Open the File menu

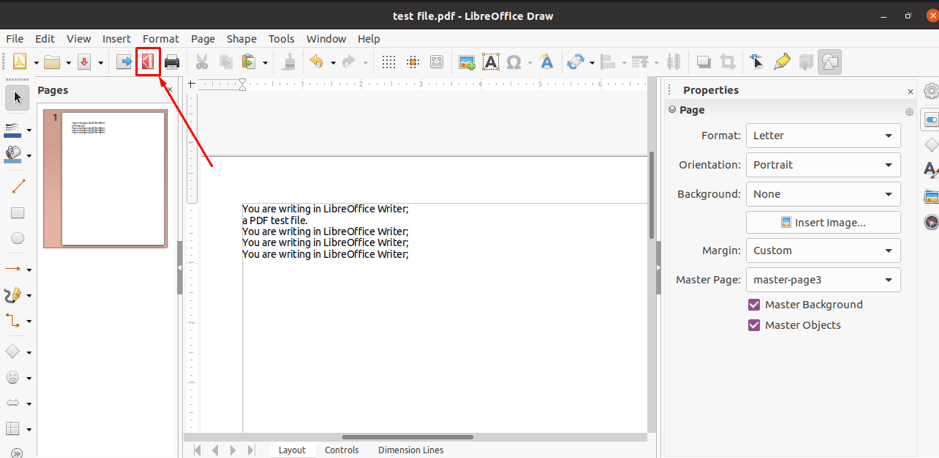pos(14,39)
